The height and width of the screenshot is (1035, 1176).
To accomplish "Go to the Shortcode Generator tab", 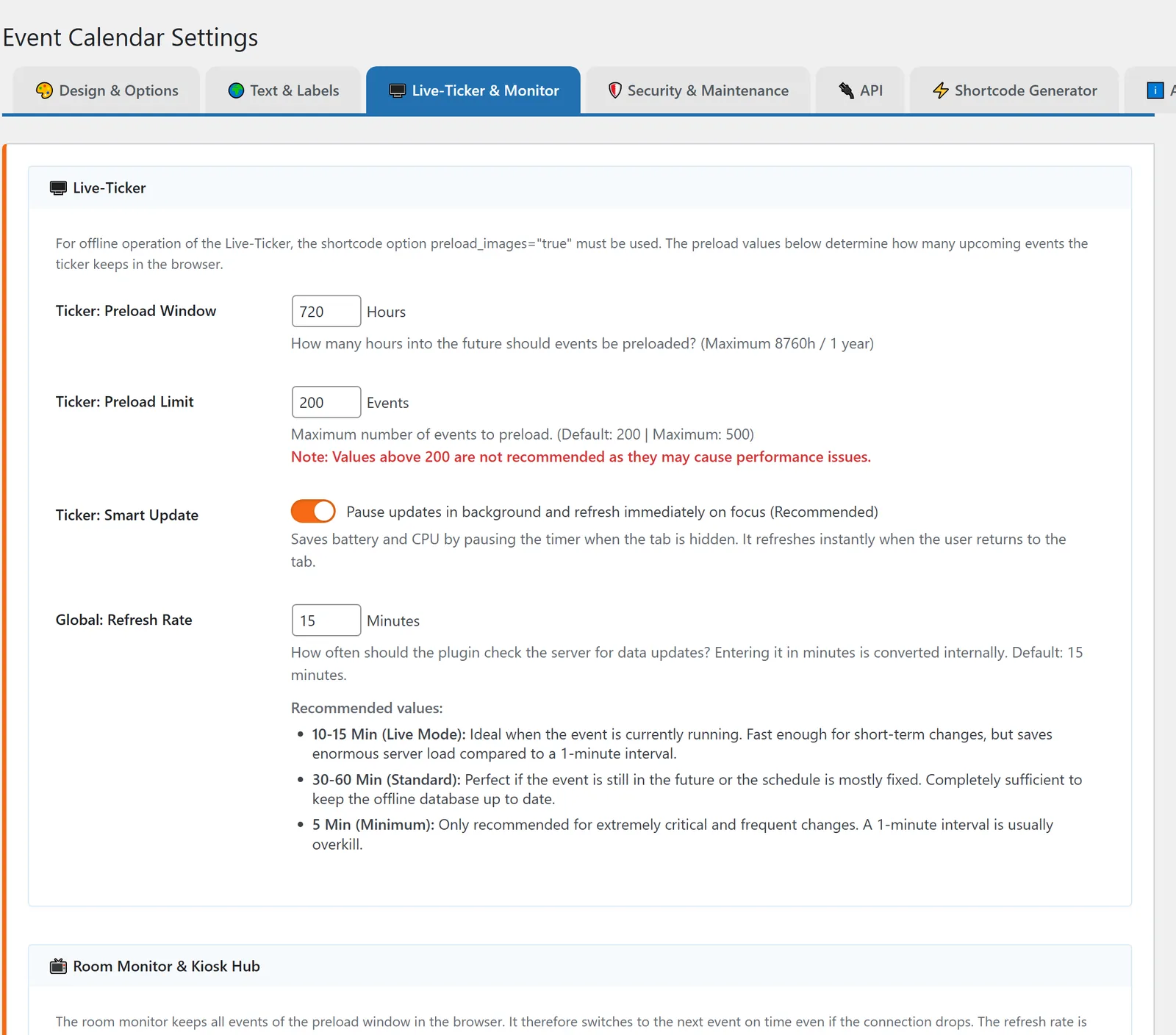I will pos(1014,90).
